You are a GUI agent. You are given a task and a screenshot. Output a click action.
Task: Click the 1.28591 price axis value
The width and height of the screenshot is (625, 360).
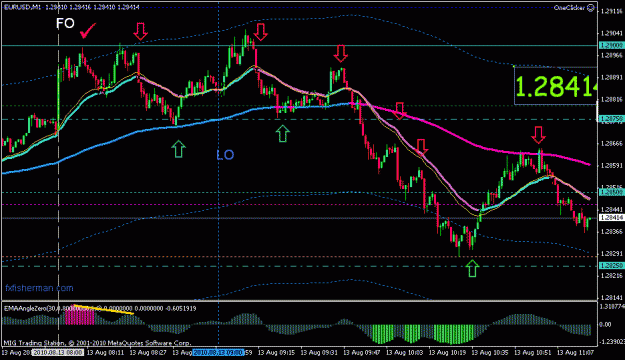click(x=611, y=165)
